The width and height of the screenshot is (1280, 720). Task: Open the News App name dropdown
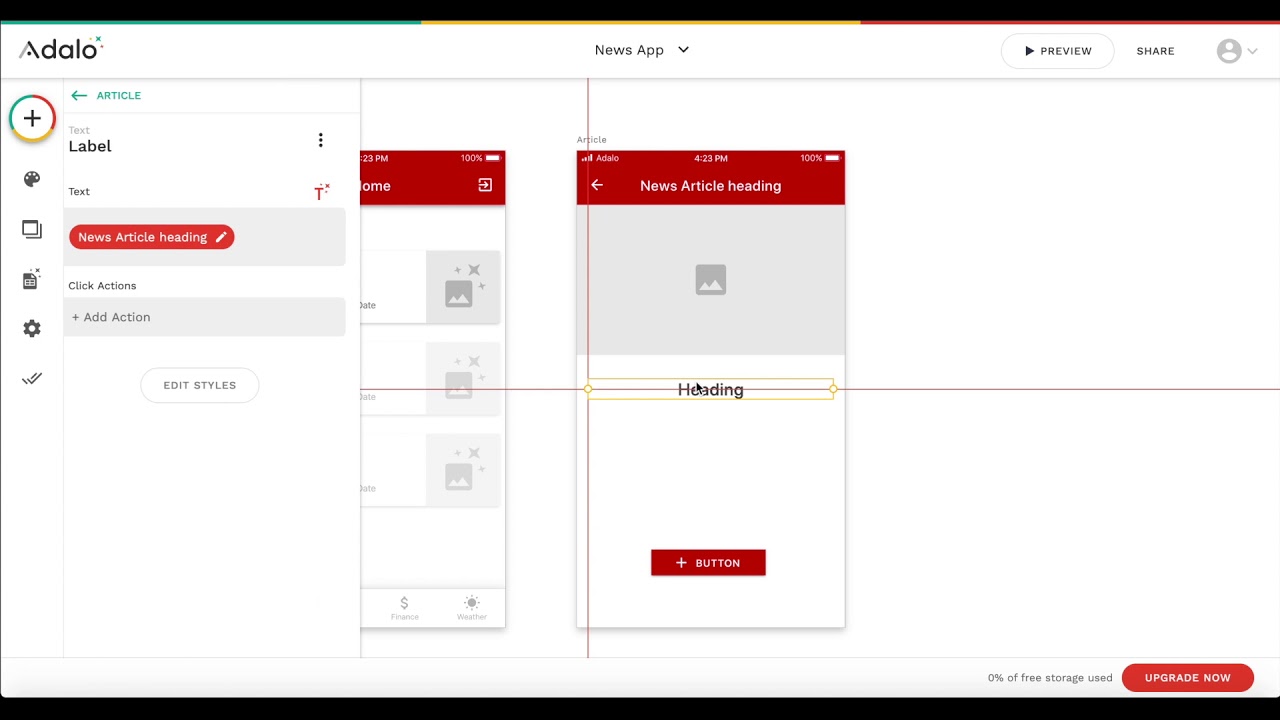[x=642, y=50]
